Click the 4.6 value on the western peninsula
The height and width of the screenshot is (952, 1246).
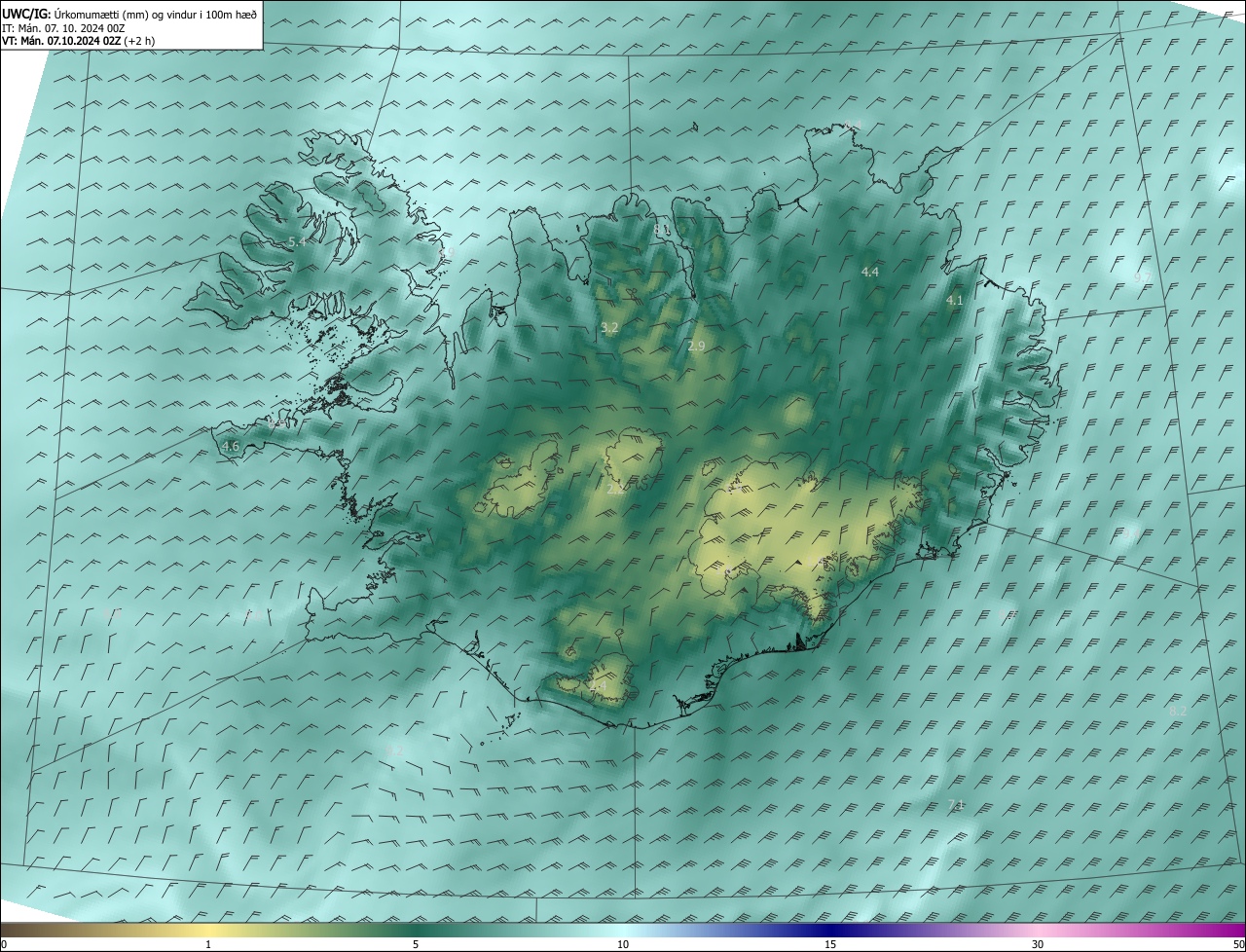[231, 447]
